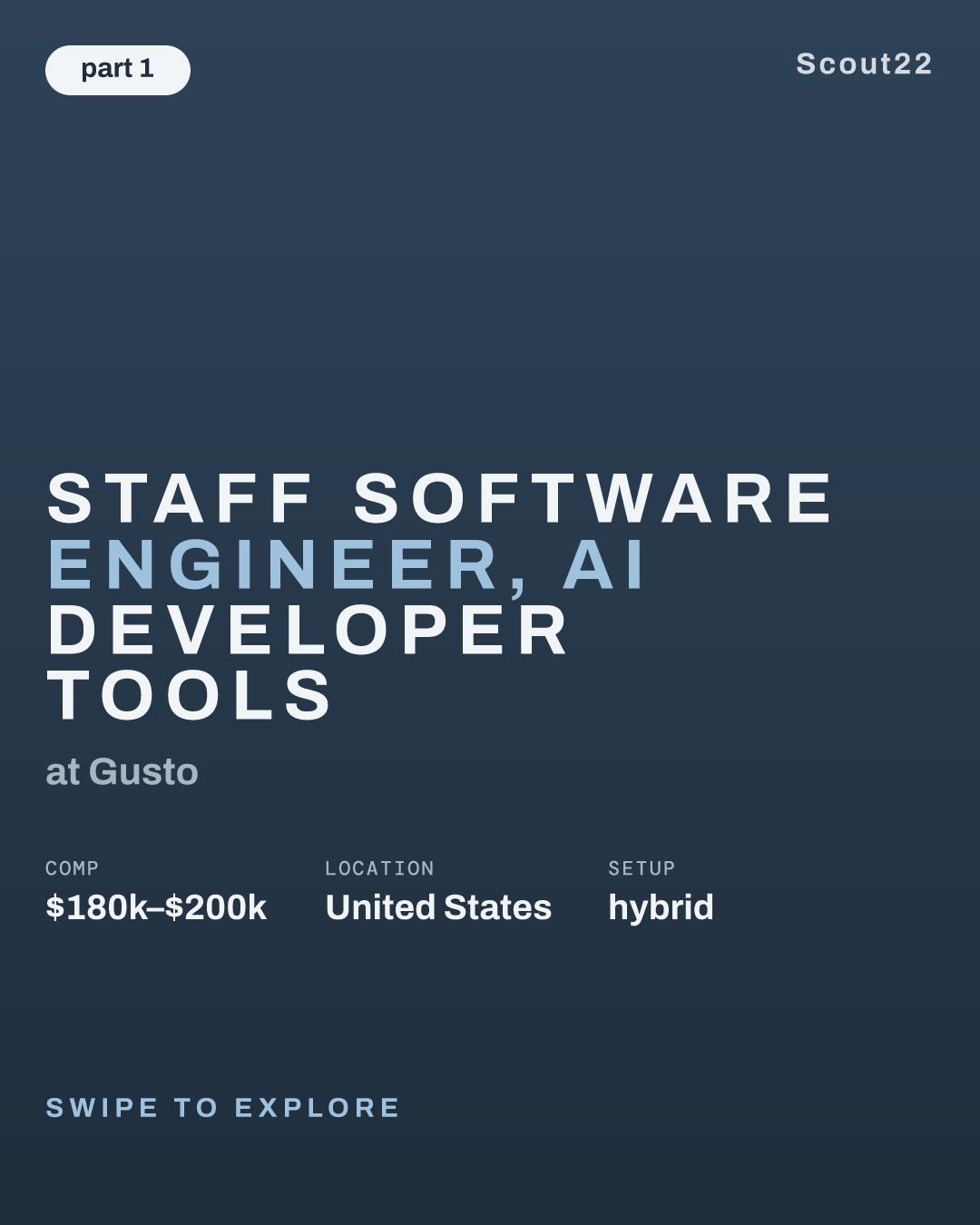Click the 'at Gusto' company text

pyautogui.click(x=122, y=772)
